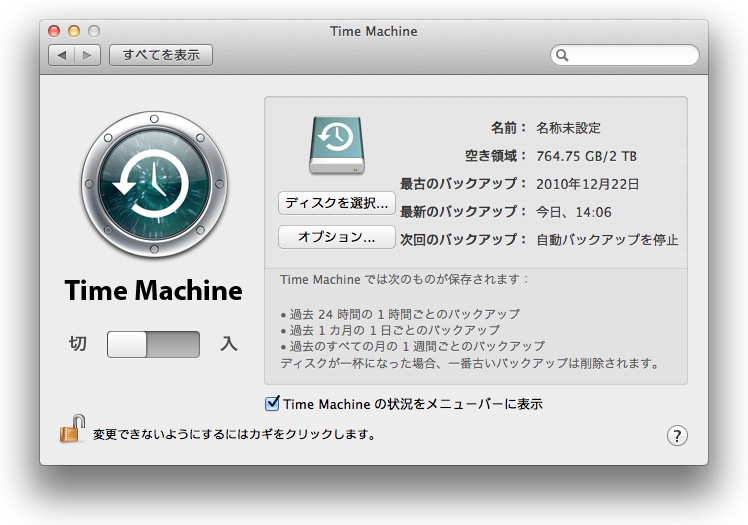The height and width of the screenshot is (525, 748).
Task: Uncheck Time Machine の状況をメニューバーに表示
Action: pos(272,404)
